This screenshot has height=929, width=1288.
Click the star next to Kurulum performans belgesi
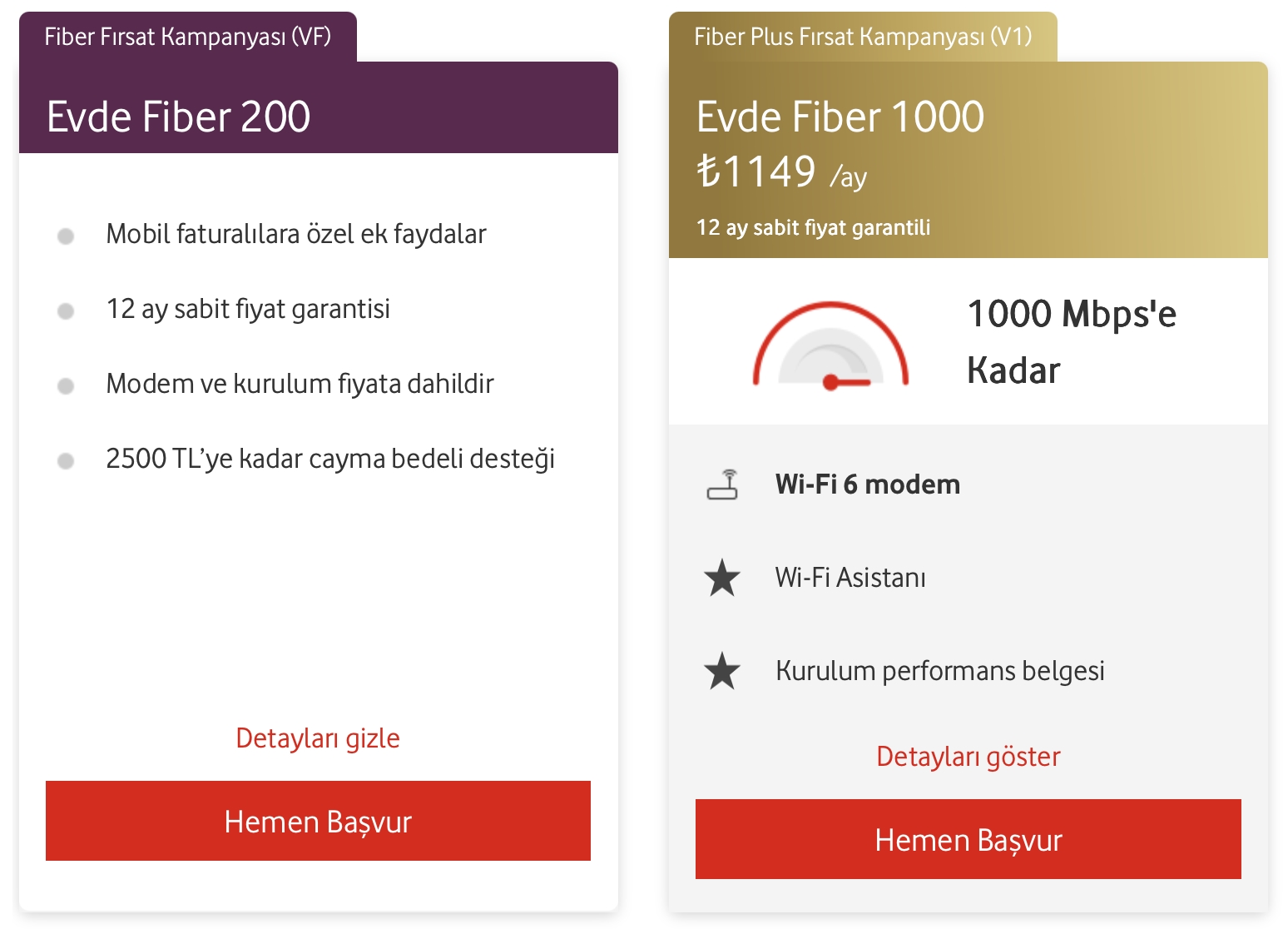coord(723,671)
